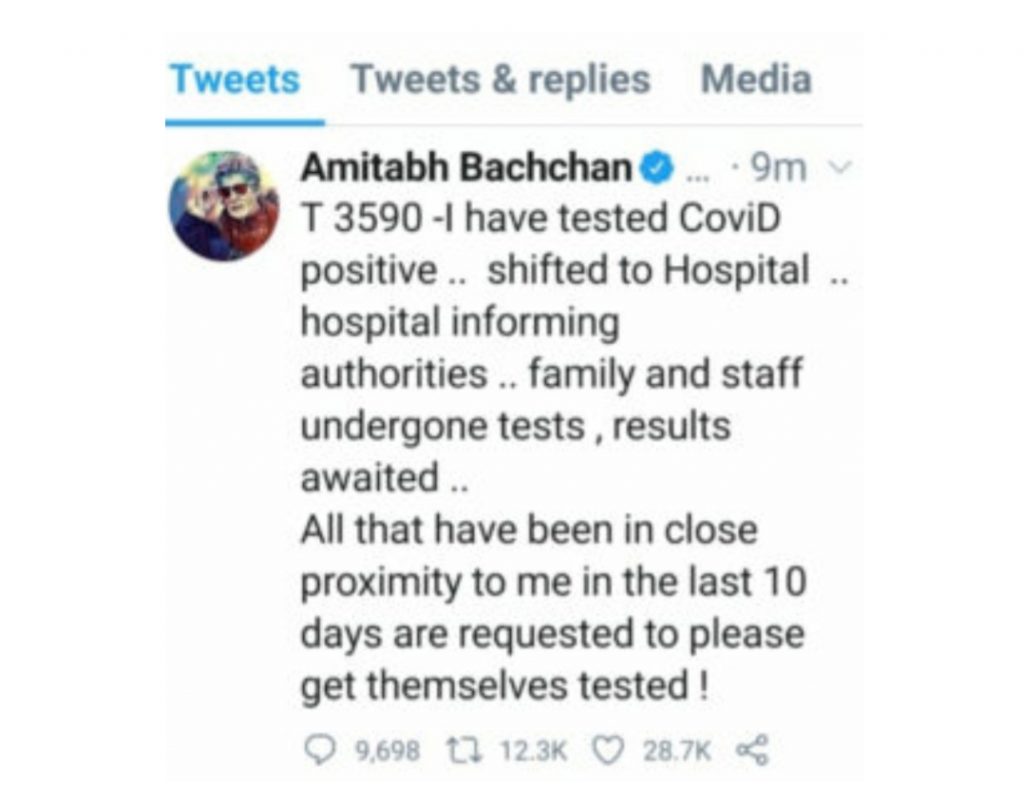1024x806 pixels.
Task: Click the 'All that have been' paragraph
Action: pos(554,607)
